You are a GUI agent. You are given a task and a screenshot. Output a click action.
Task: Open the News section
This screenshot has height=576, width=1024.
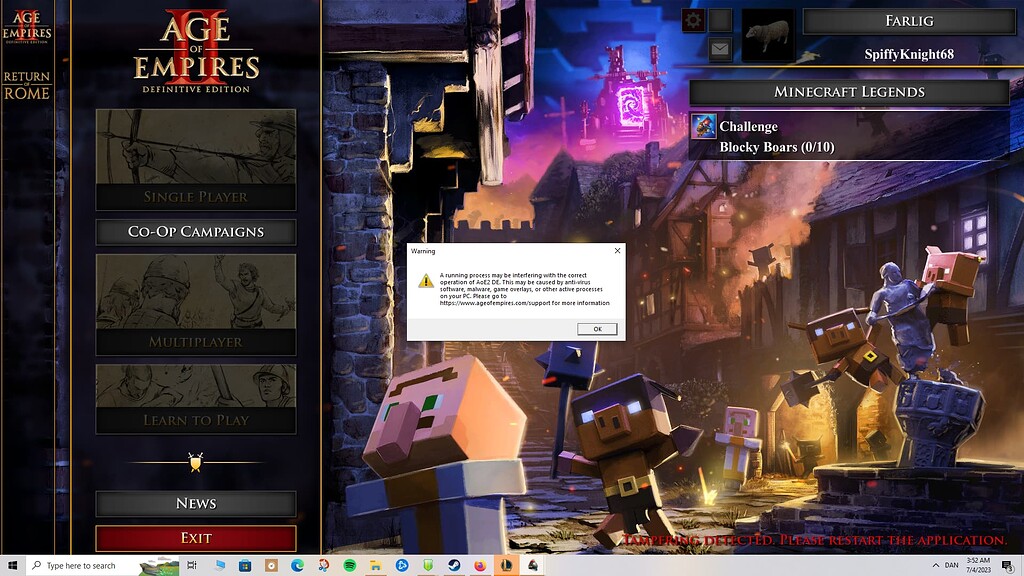point(196,503)
